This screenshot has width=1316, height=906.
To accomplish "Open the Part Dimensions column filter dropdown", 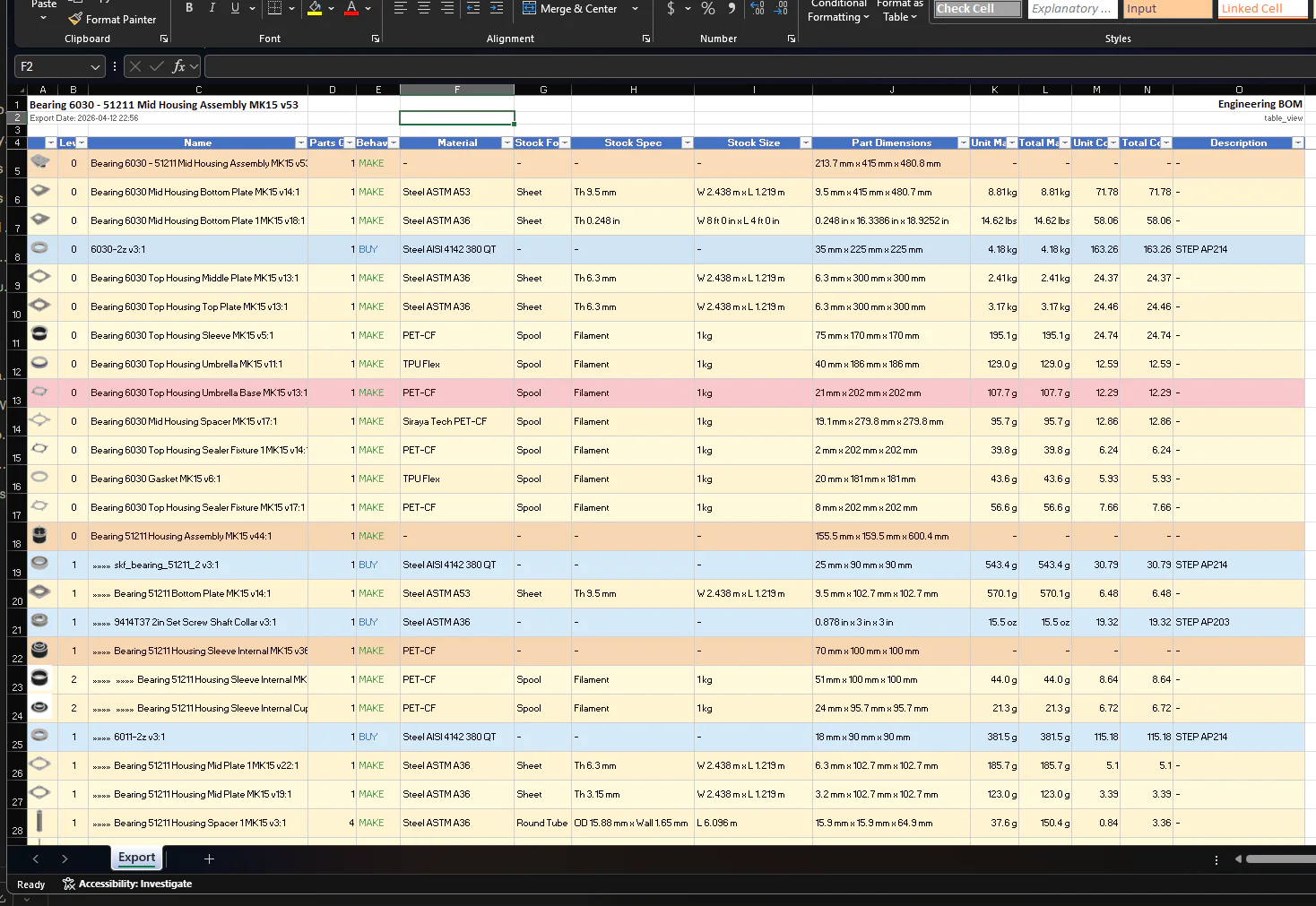I will click(964, 142).
